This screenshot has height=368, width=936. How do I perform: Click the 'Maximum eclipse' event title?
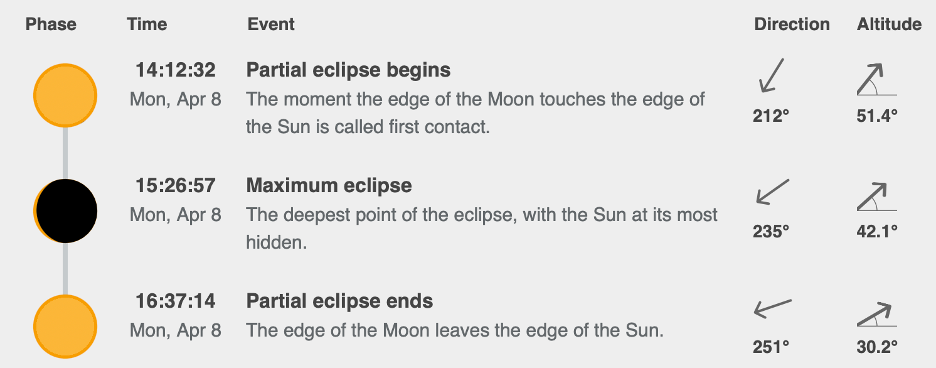(x=329, y=186)
